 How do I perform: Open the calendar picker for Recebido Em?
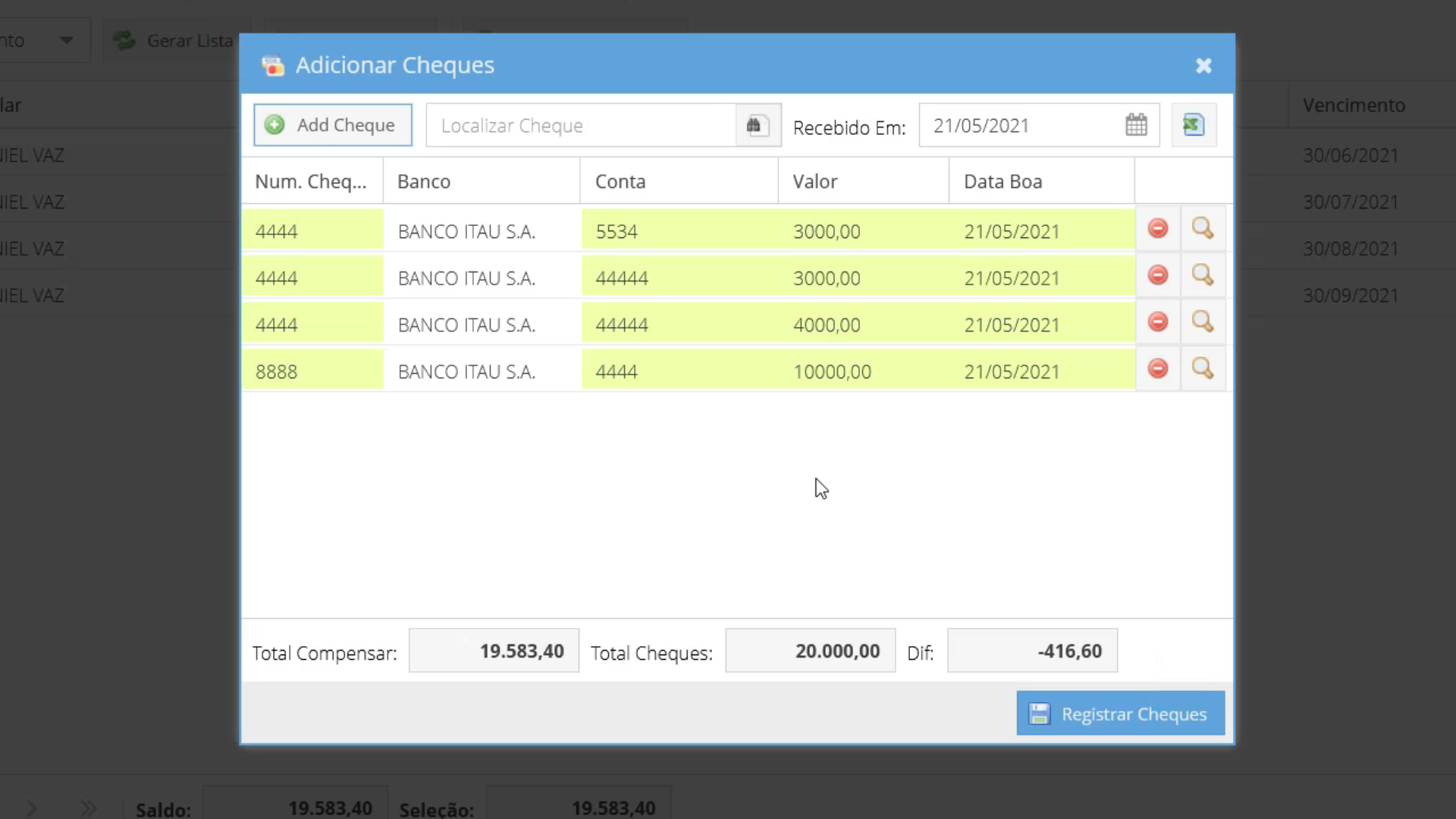1136,125
